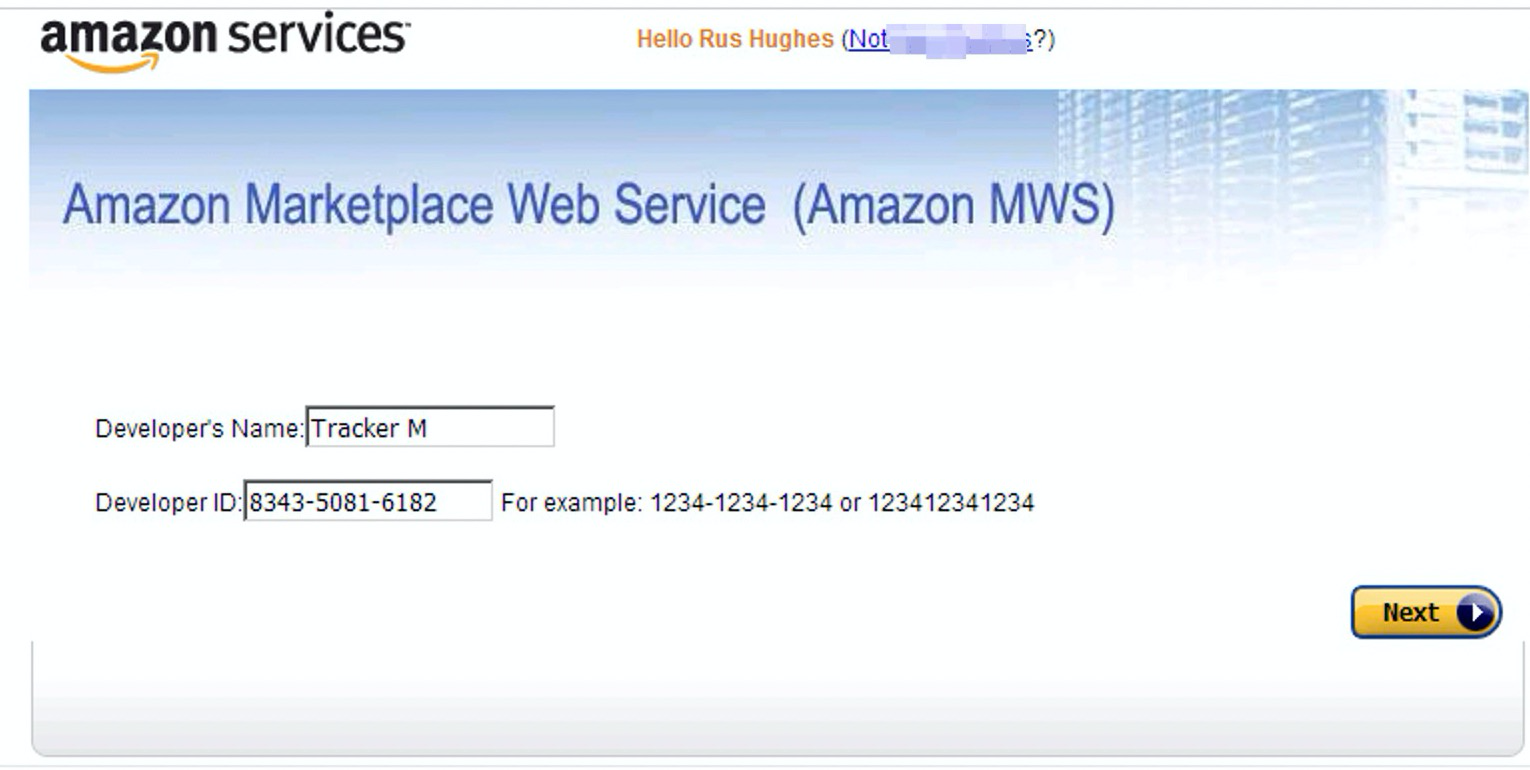The image size is (1530, 770).
Task: Click the example text '1234-1234-1234'
Action: [741, 503]
